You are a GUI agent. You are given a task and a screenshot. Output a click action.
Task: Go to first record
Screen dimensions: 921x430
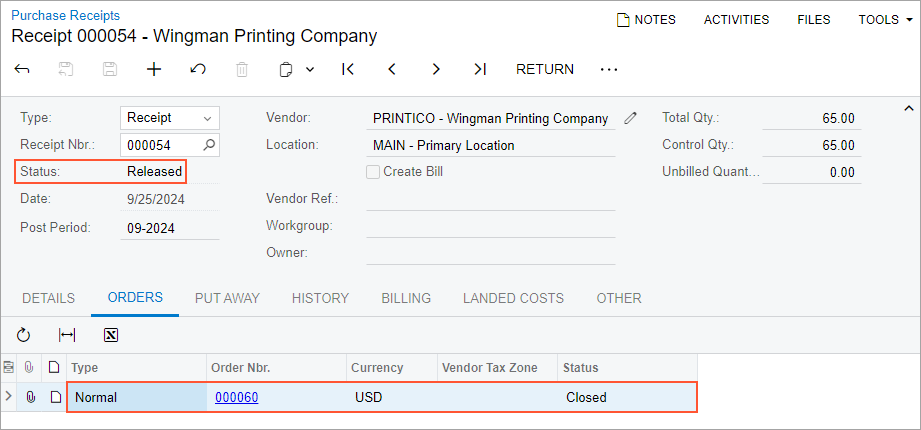point(348,69)
